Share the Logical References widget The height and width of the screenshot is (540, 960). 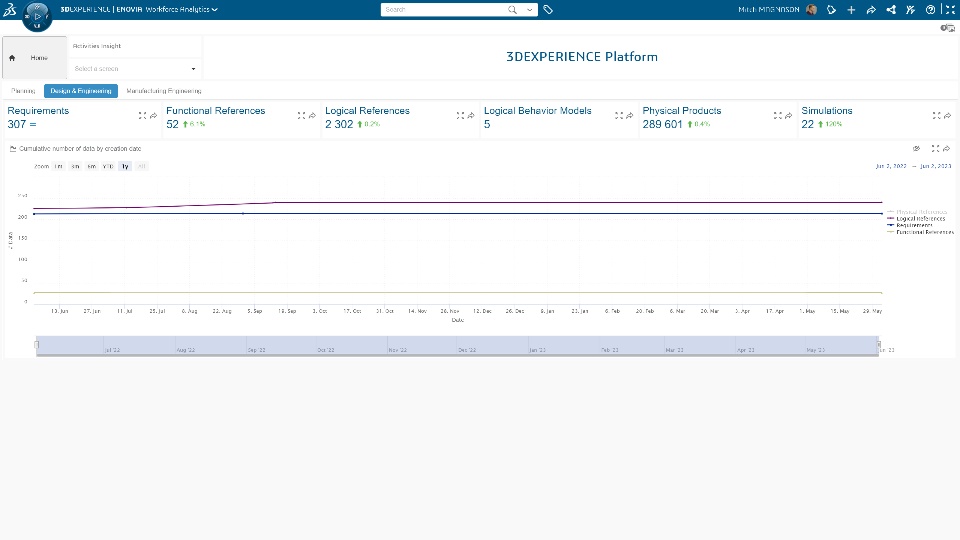click(x=471, y=115)
